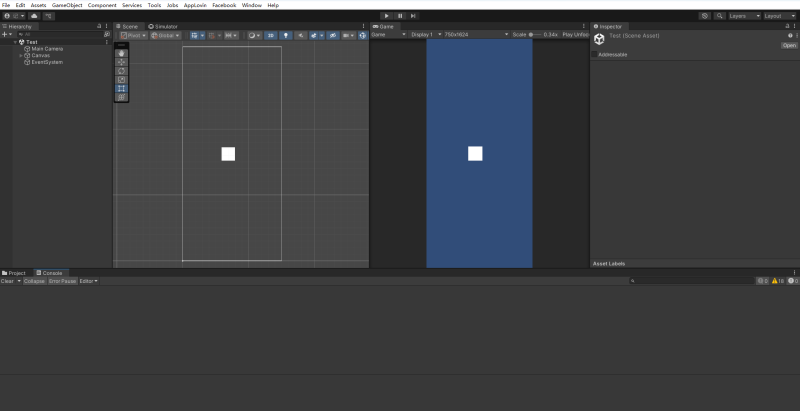This screenshot has height=411, width=800.
Task: Check the Addressable checkbox
Action: (595, 54)
